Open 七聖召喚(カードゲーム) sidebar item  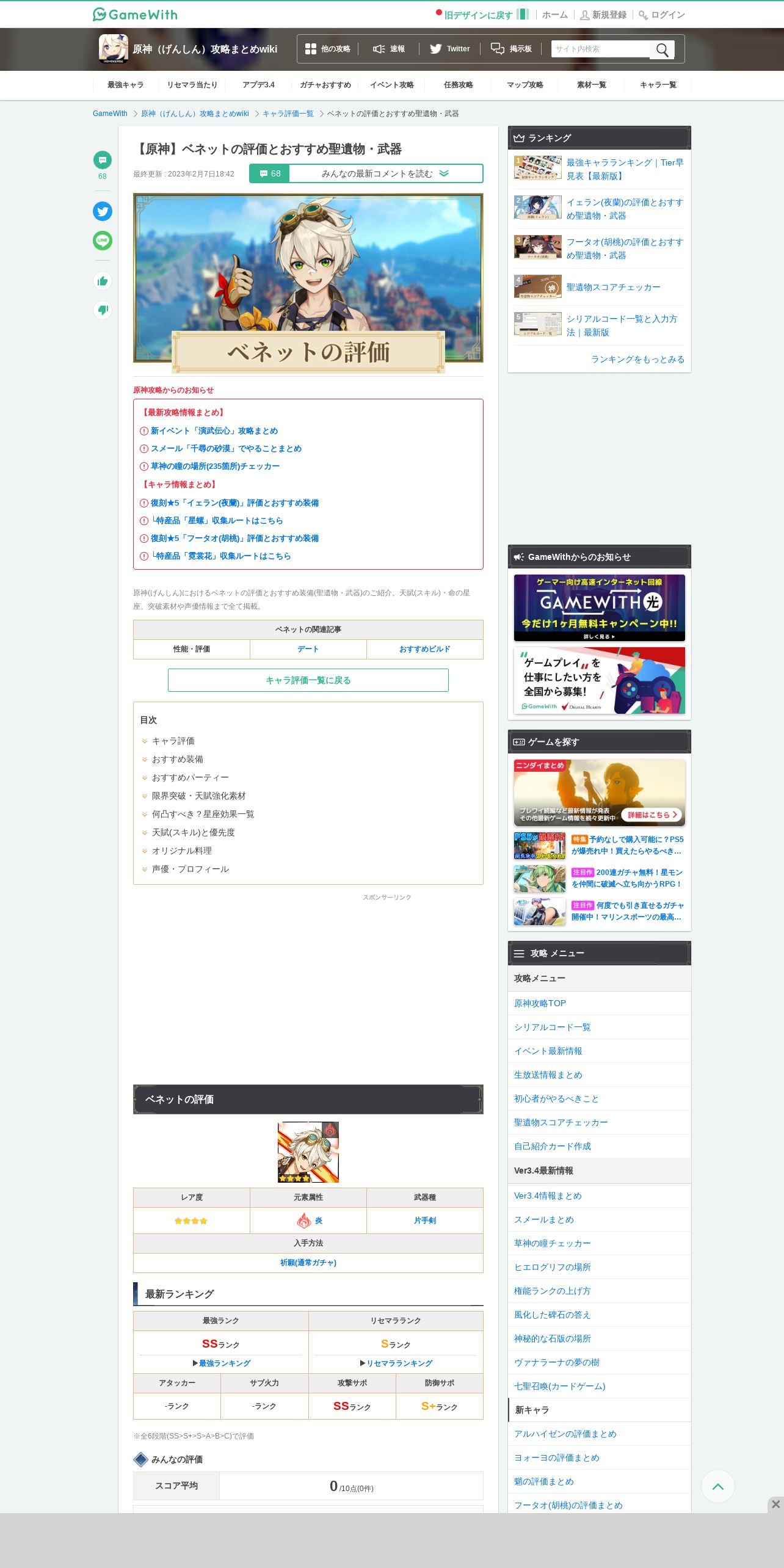tap(600, 1386)
